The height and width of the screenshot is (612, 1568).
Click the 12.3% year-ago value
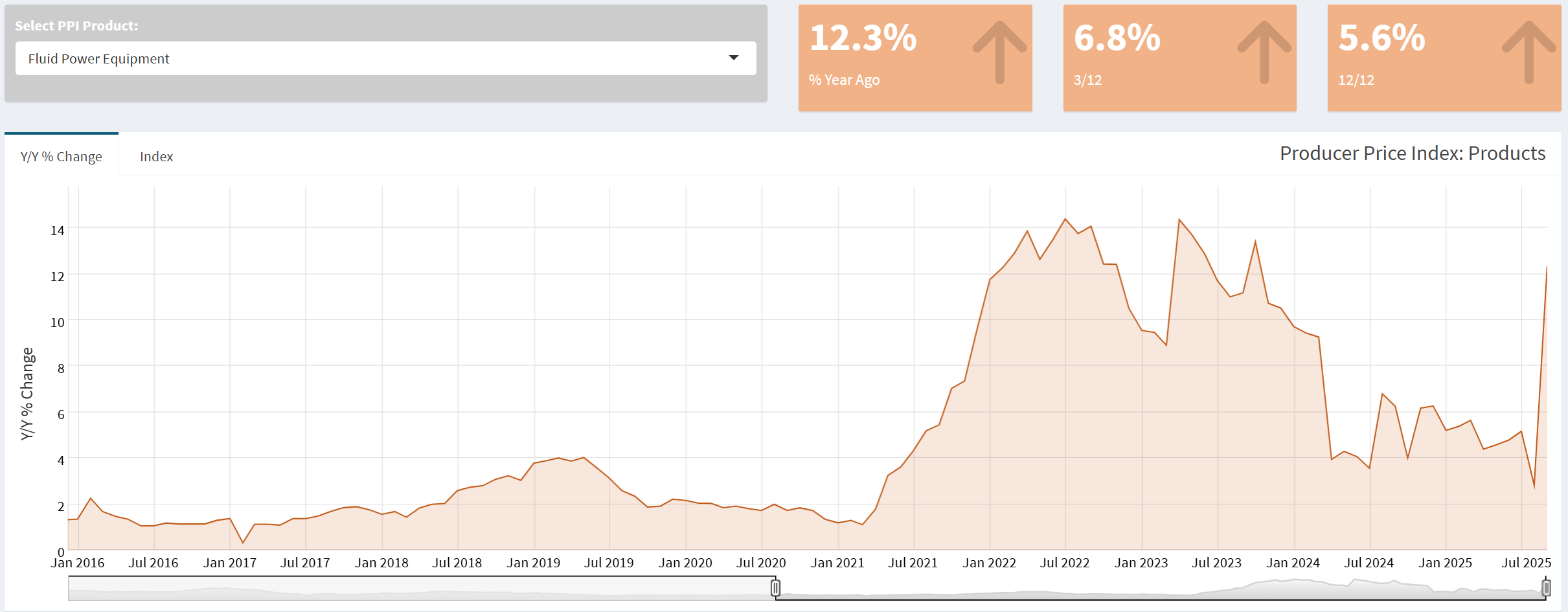pyautogui.click(x=863, y=38)
